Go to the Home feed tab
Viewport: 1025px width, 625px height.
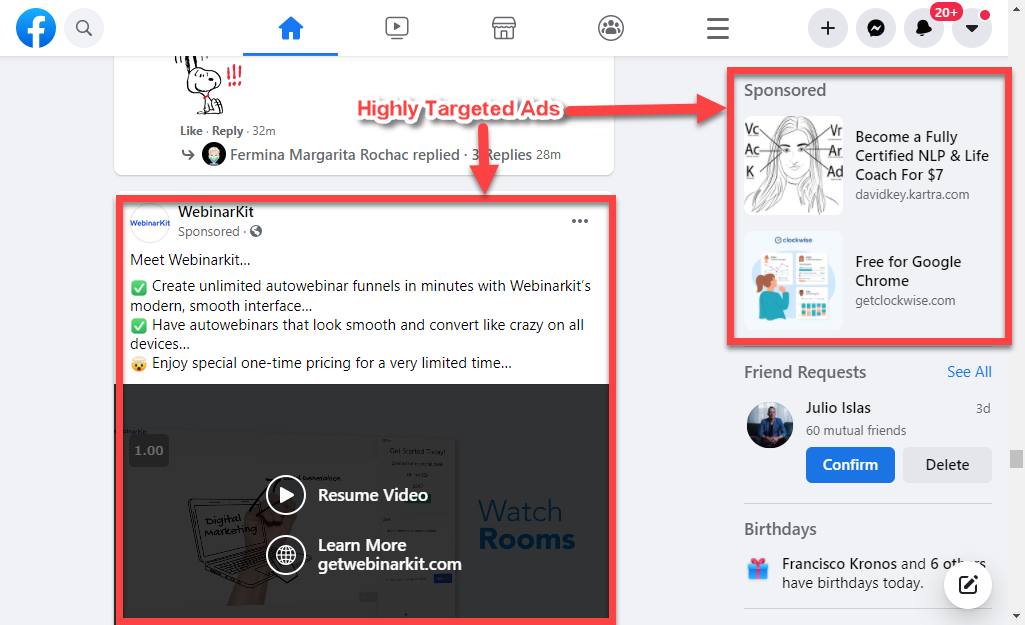coord(290,28)
